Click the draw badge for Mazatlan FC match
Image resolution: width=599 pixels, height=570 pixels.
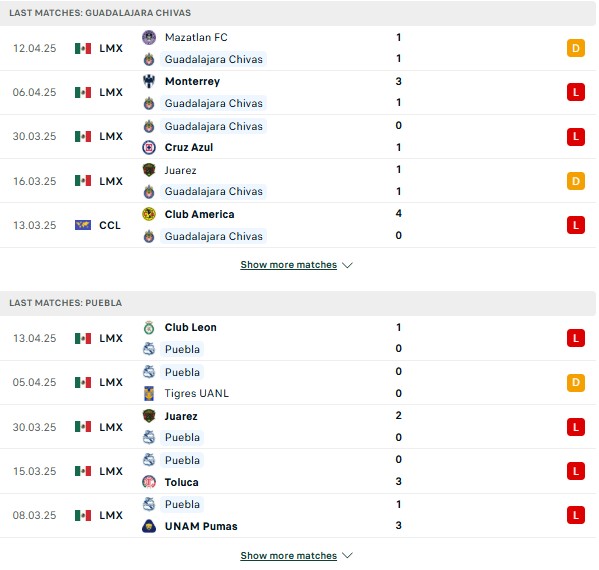(576, 49)
